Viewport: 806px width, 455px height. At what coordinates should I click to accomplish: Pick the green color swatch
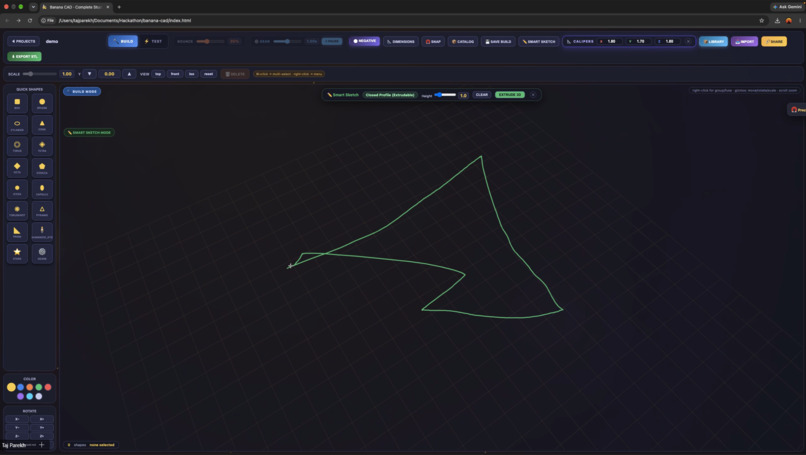pyautogui.click(x=39, y=387)
